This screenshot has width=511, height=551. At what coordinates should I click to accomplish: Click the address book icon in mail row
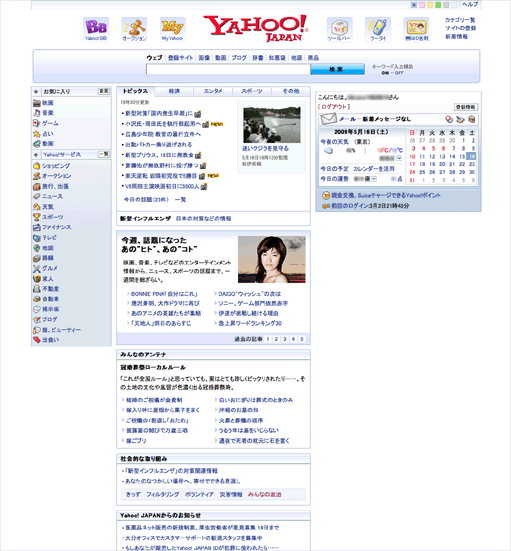[x=449, y=119]
